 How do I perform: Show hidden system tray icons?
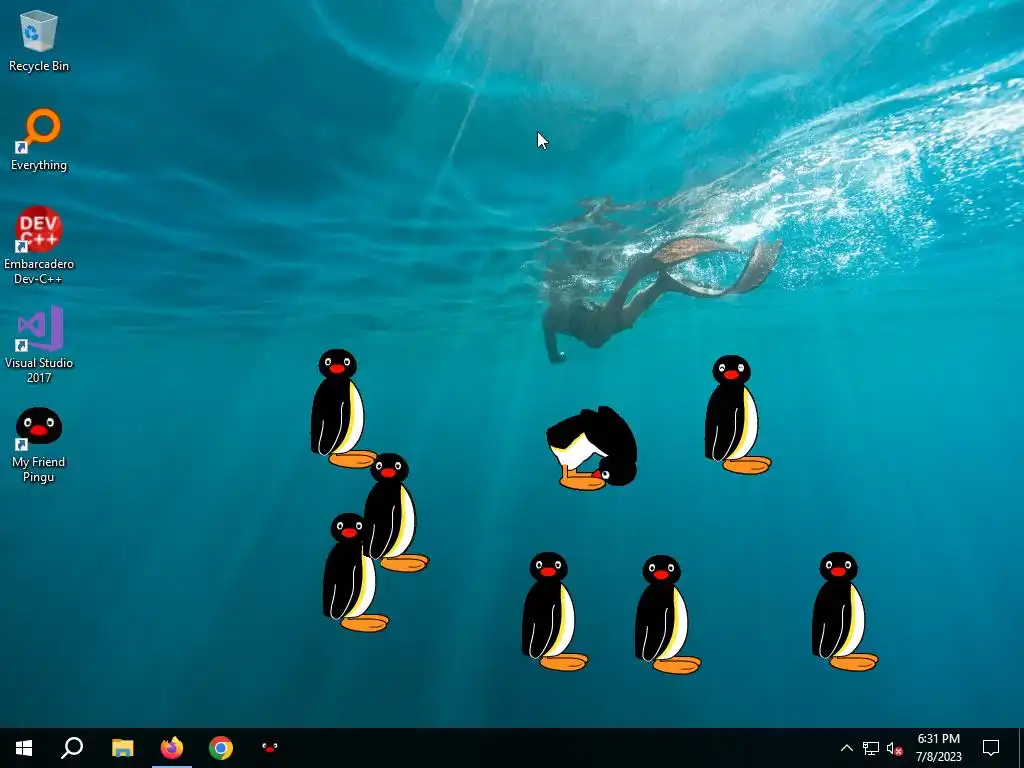[x=846, y=748]
